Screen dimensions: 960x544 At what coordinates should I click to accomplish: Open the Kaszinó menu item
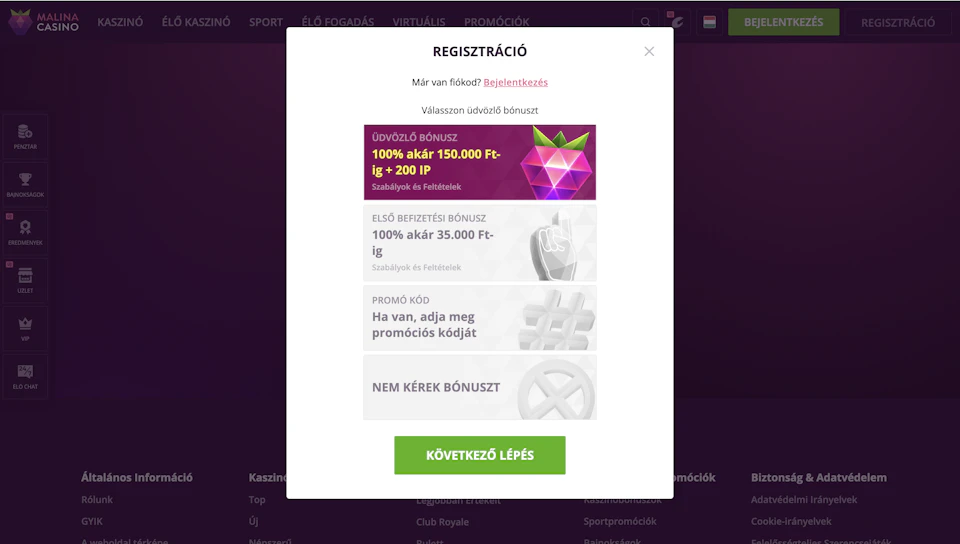[x=120, y=22]
